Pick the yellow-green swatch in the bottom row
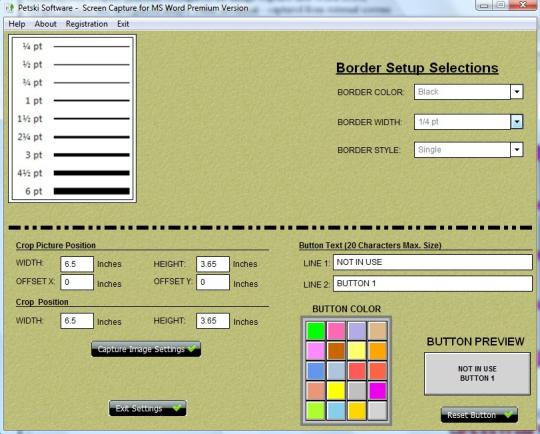 click(x=315, y=411)
